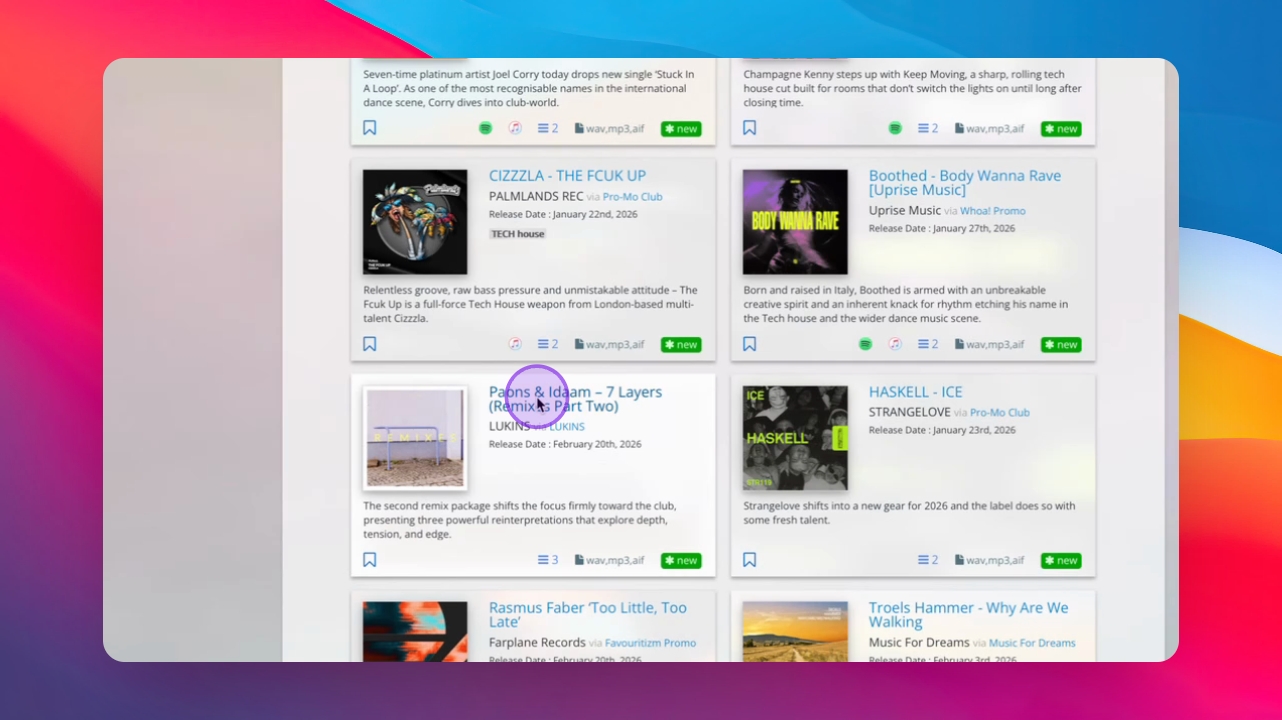The width and height of the screenshot is (1282, 720).
Task: Open the 'CIZZZLA - THE FCUK UP' title
Action: coord(567,176)
